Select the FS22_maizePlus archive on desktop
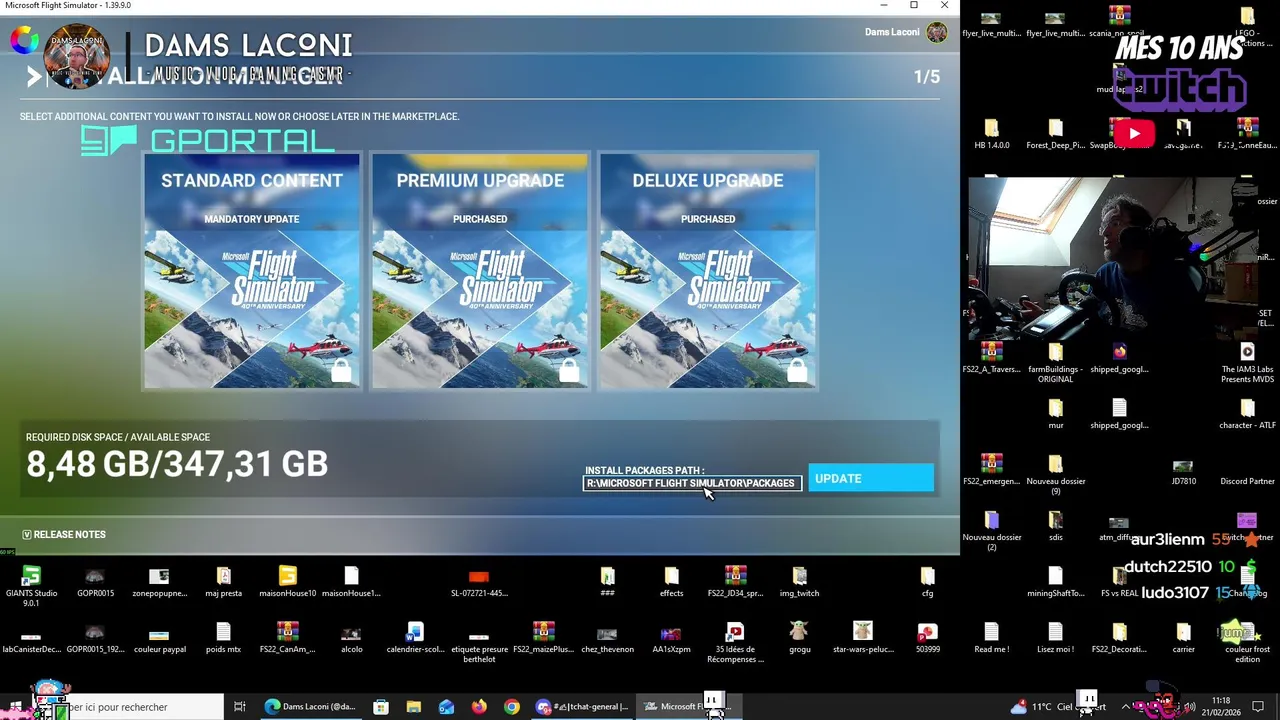The image size is (1280, 720). pos(543,639)
